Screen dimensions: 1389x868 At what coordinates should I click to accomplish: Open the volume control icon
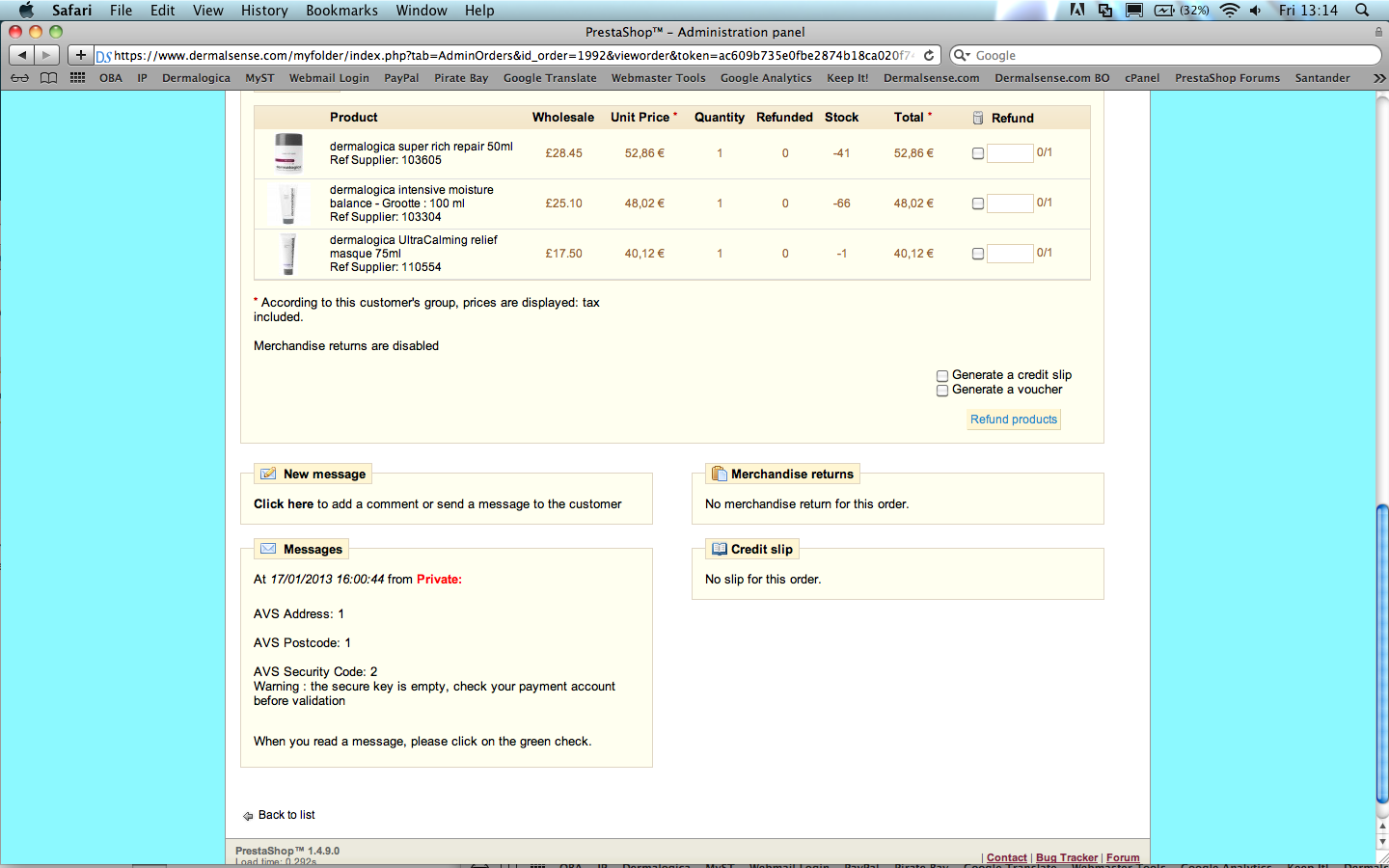coord(1256,11)
